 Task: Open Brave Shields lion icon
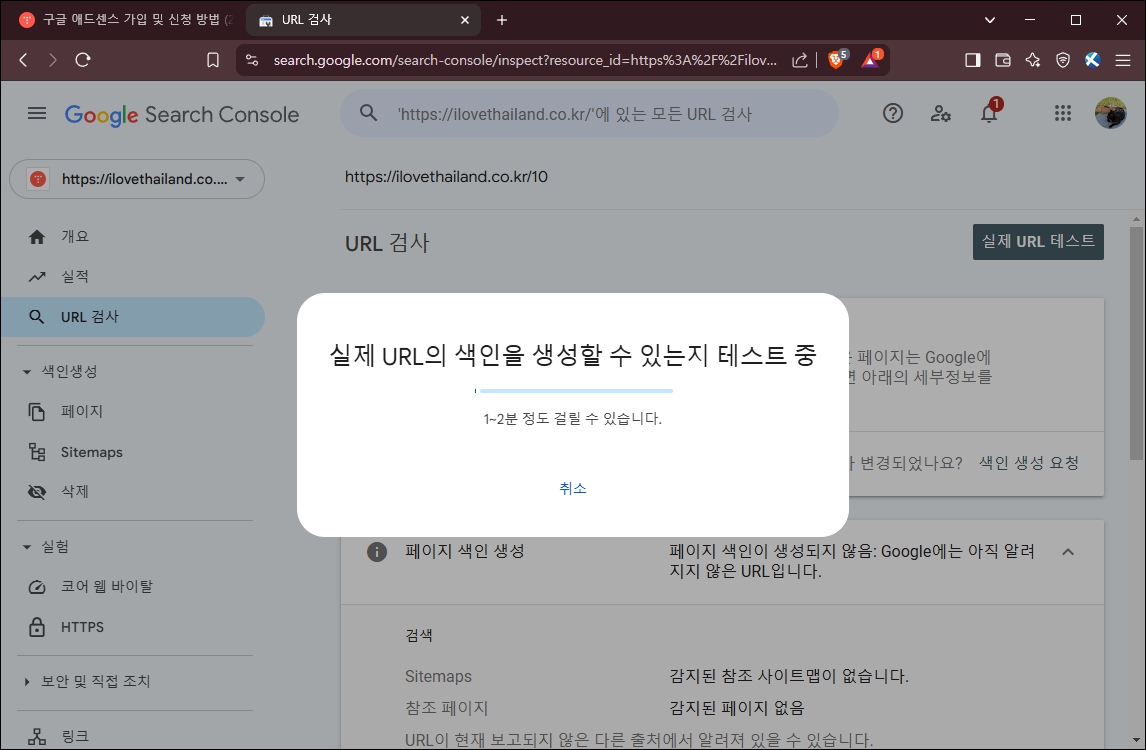coord(837,59)
